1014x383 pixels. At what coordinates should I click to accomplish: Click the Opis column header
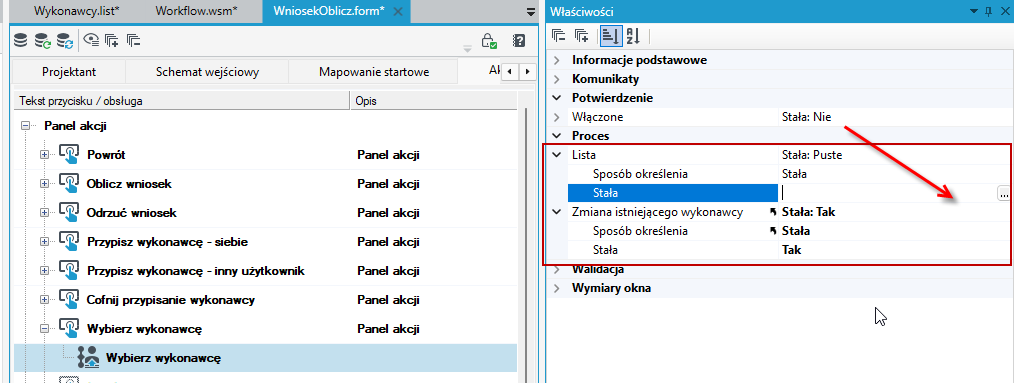click(x=433, y=102)
